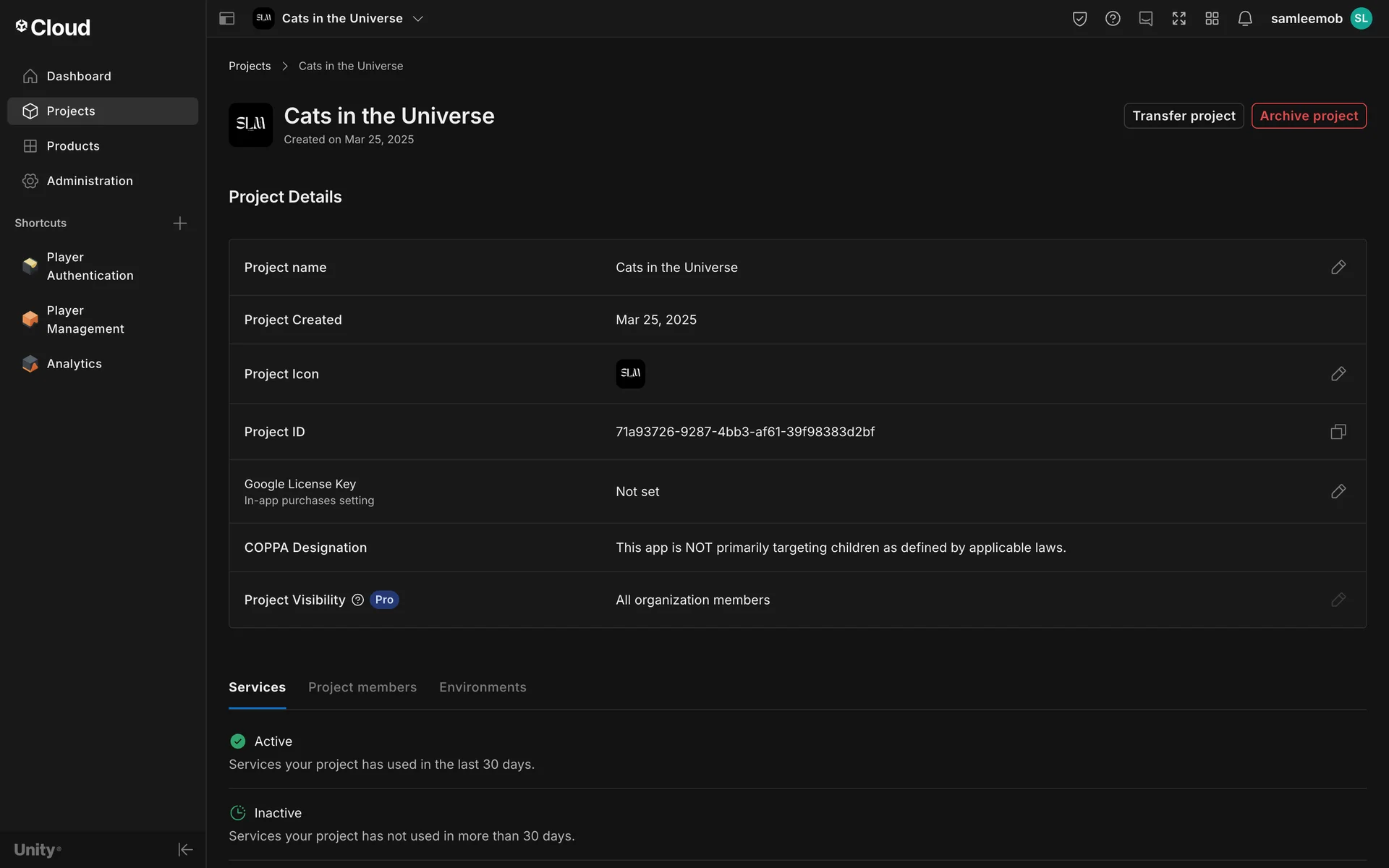Collapse the left sidebar using arrow icon
Viewport: 1389px width, 868px height.
point(185,849)
